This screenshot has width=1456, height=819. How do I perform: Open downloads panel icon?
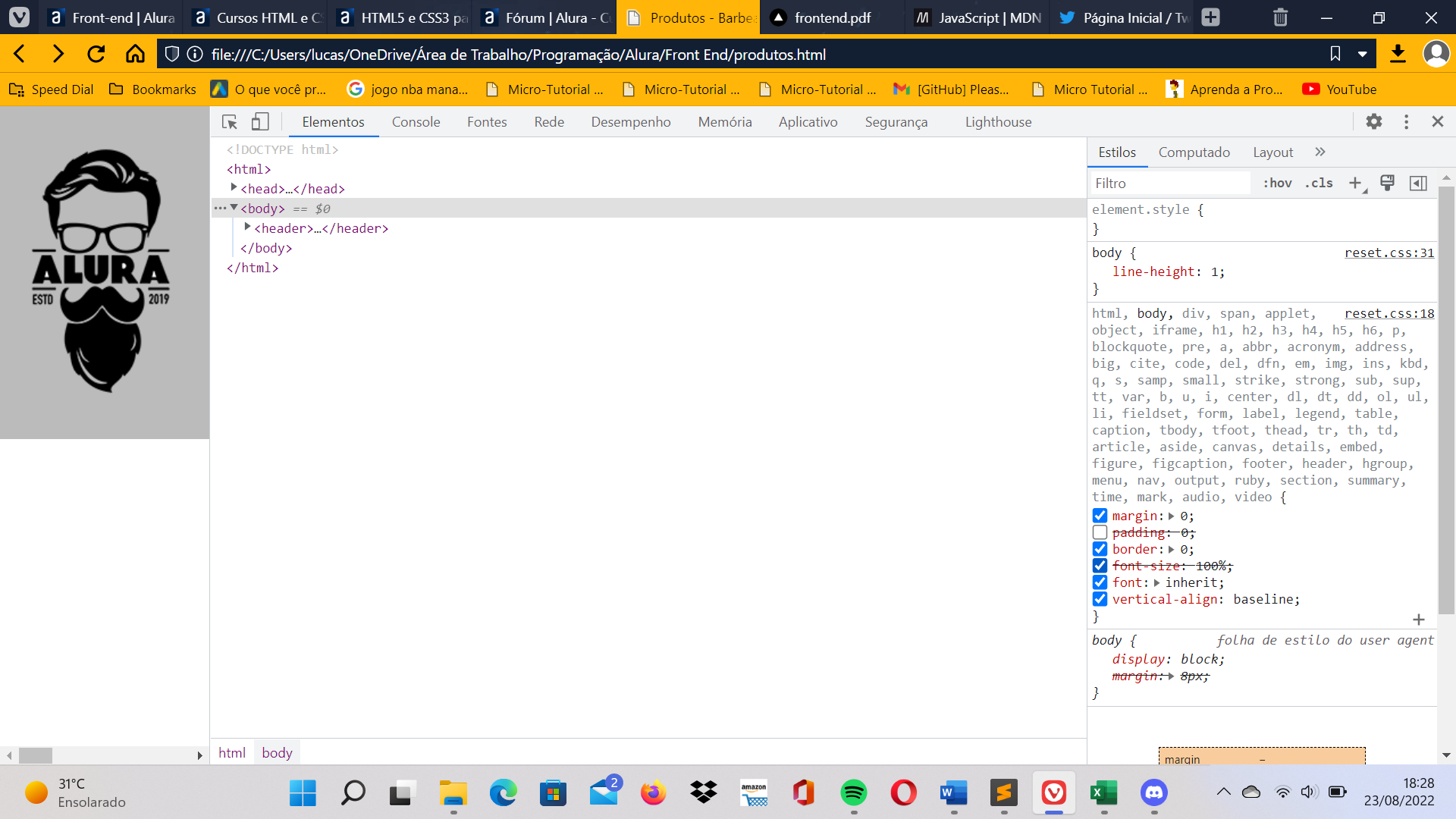(1398, 54)
